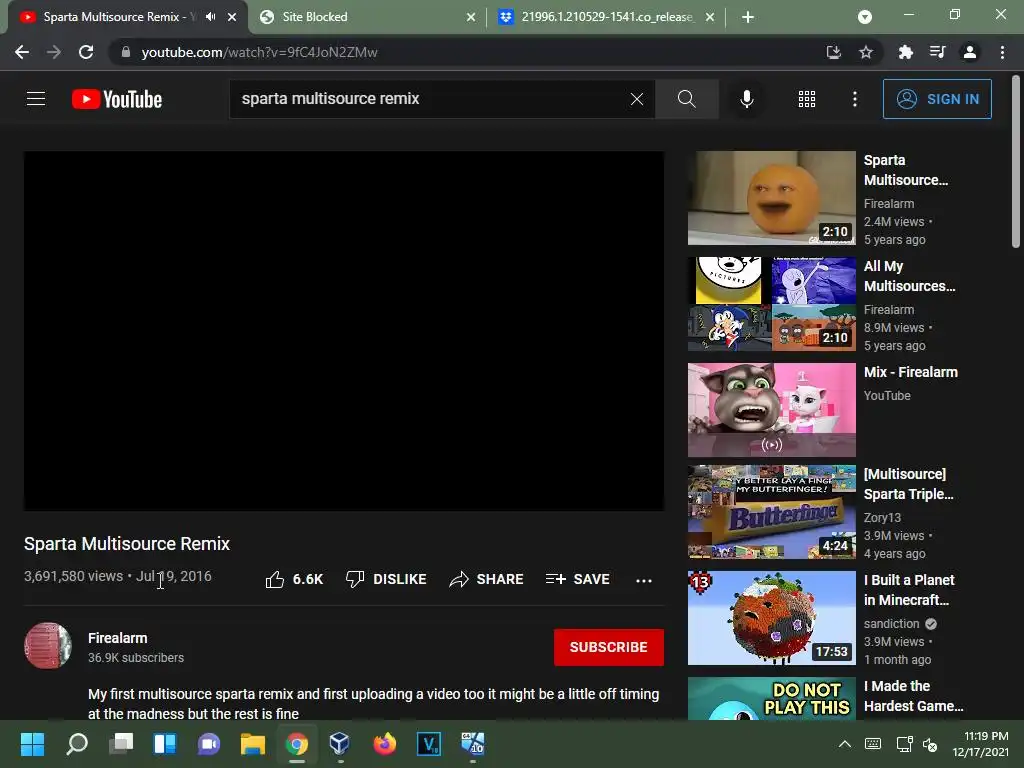
Task: Open Chrome profile icon
Action: pyautogui.click(x=970, y=52)
